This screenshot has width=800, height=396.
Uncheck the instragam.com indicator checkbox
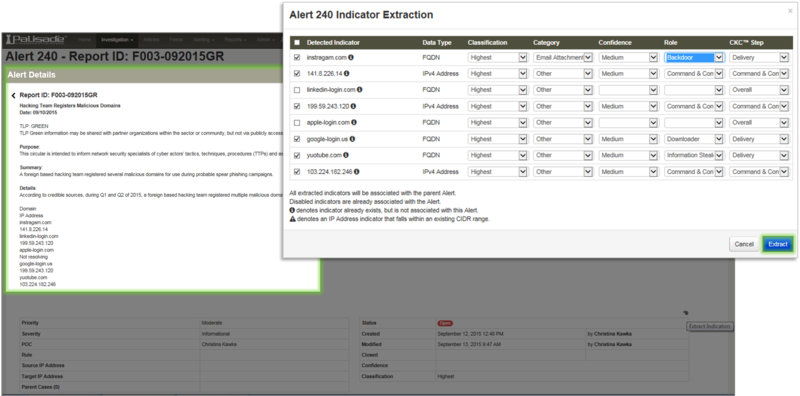tap(297, 57)
